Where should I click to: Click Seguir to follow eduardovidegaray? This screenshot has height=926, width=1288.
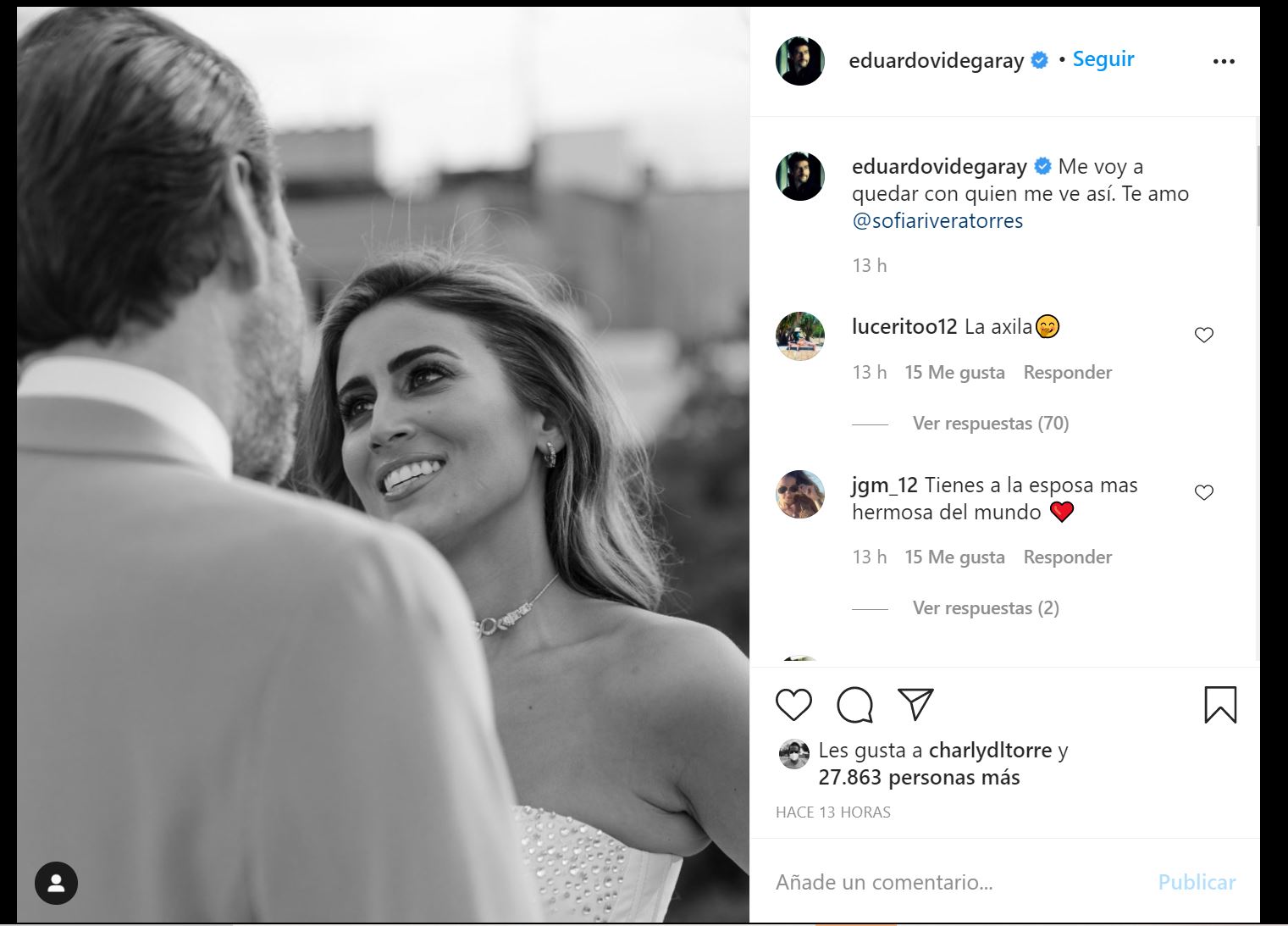(1103, 59)
